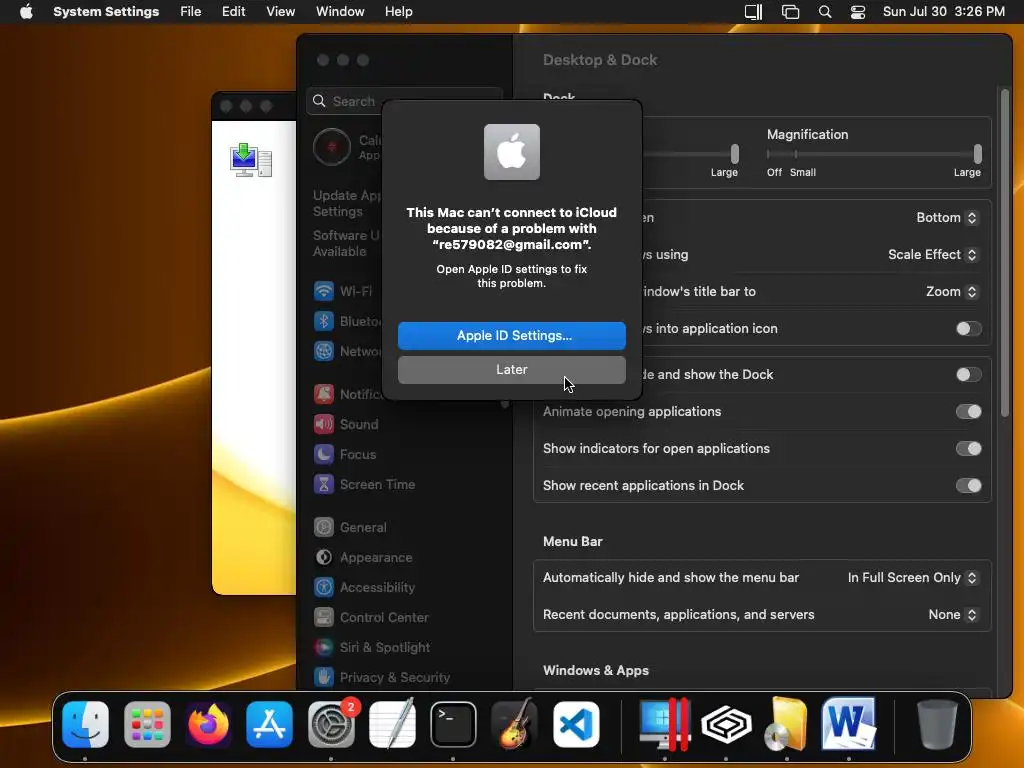Select Appearance in settings sidebar
1024x768 pixels.
pos(363,557)
